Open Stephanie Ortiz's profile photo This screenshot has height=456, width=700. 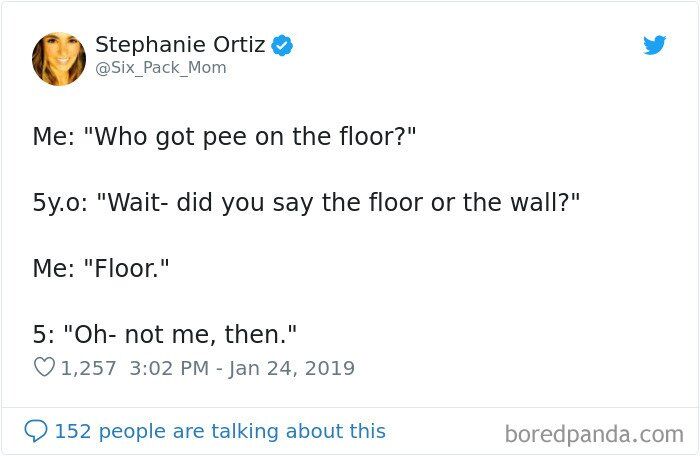pyautogui.click(x=59, y=59)
